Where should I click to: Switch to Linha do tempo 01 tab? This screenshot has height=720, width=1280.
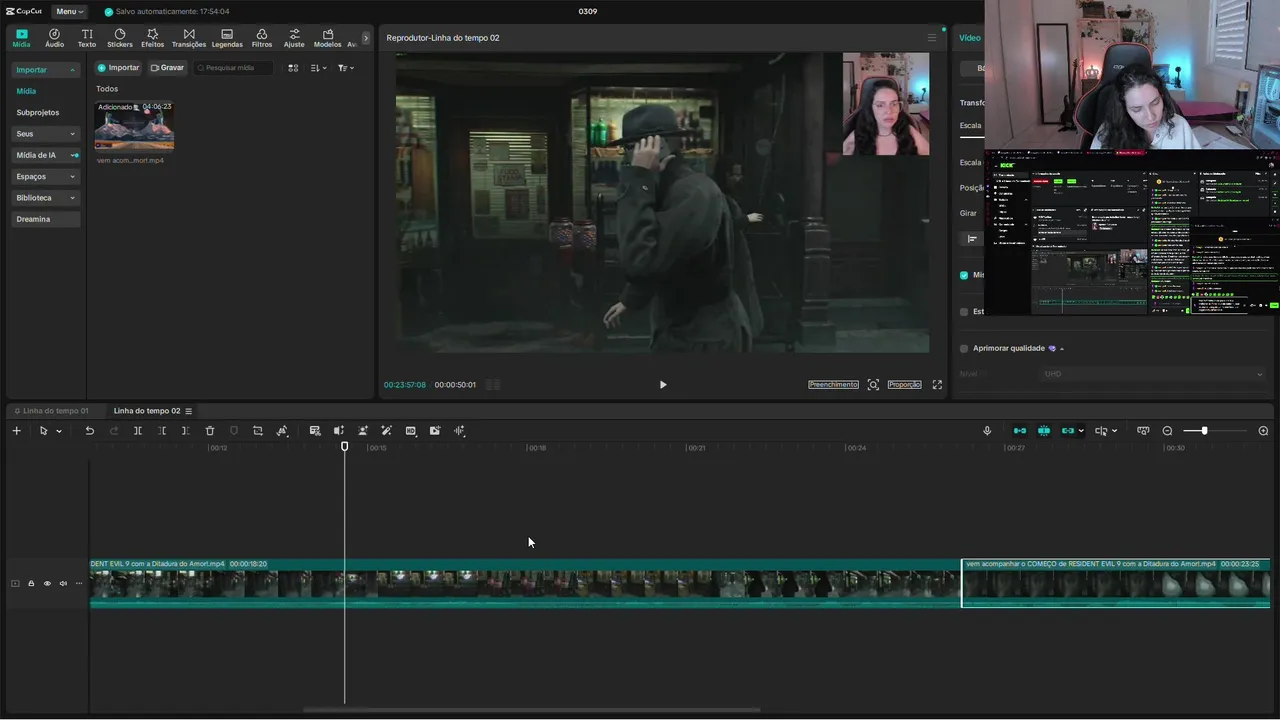point(51,411)
